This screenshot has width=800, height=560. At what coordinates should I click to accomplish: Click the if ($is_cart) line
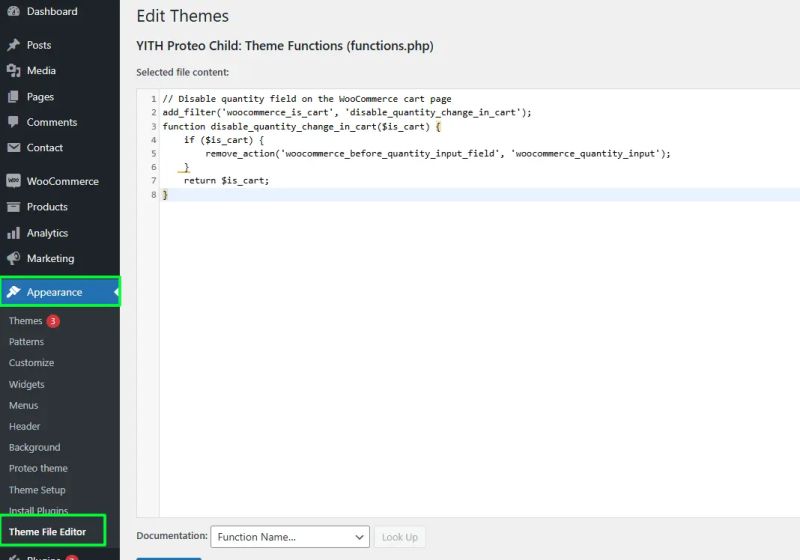tap(223, 140)
